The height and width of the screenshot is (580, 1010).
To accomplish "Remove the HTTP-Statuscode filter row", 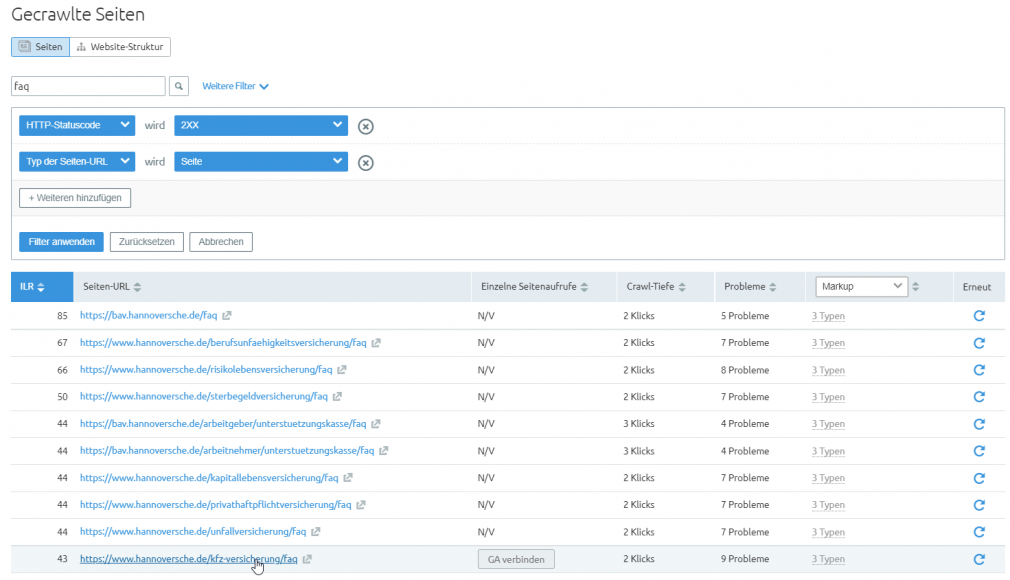I will [365, 126].
